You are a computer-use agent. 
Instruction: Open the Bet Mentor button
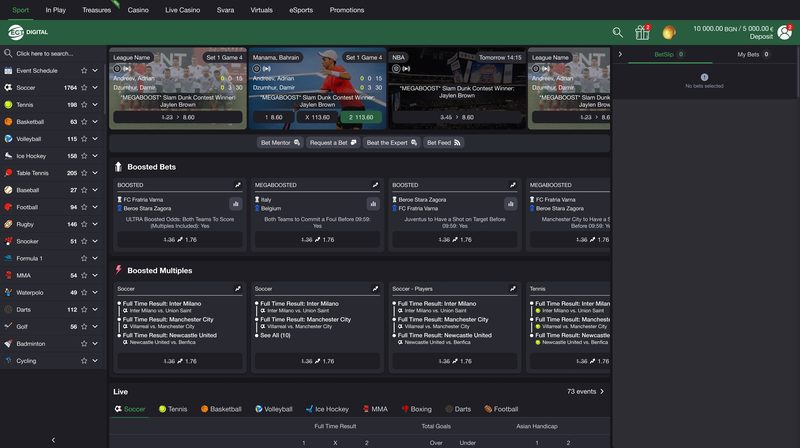click(x=280, y=143)
